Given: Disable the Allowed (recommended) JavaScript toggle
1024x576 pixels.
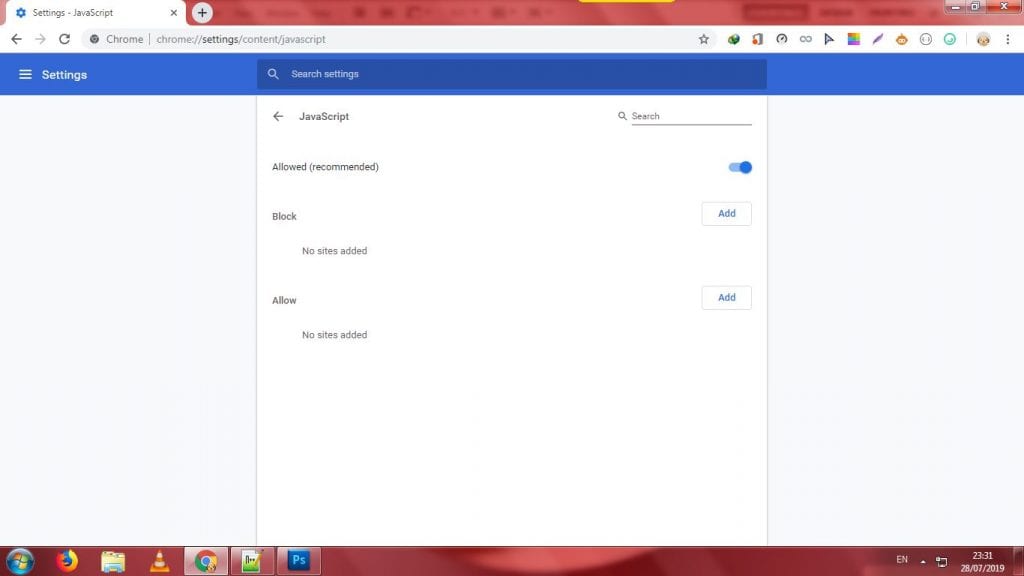Looking at the screenshot, I should click(x=740, y=167).
